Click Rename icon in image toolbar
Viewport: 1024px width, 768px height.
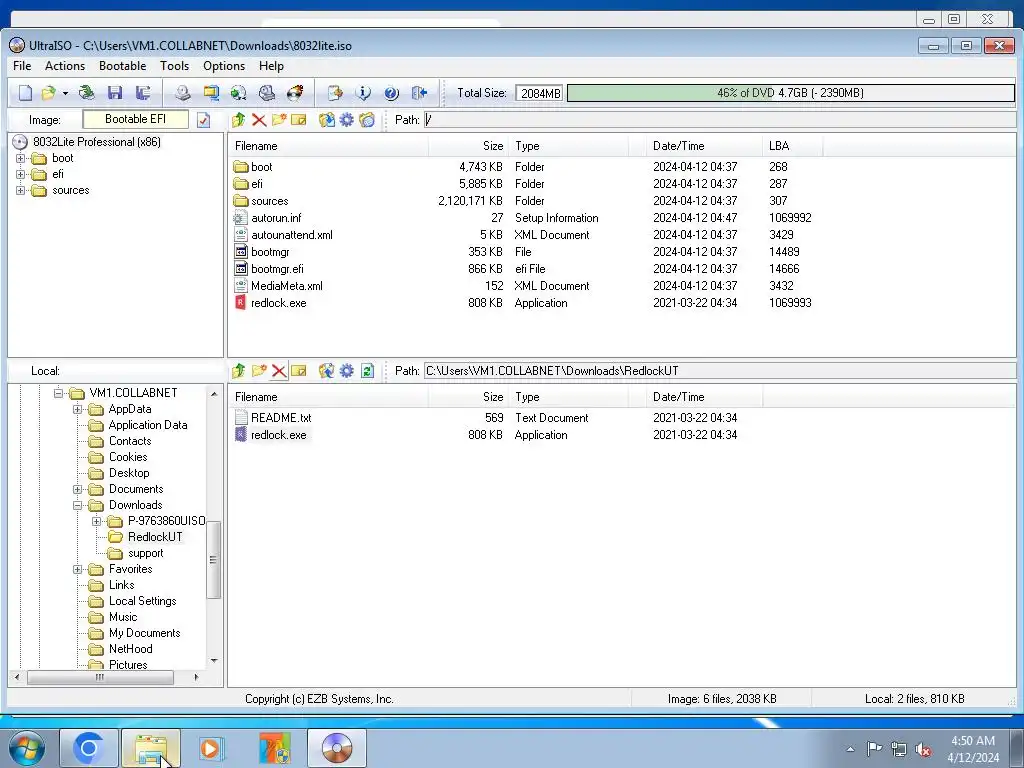point(299,120)
